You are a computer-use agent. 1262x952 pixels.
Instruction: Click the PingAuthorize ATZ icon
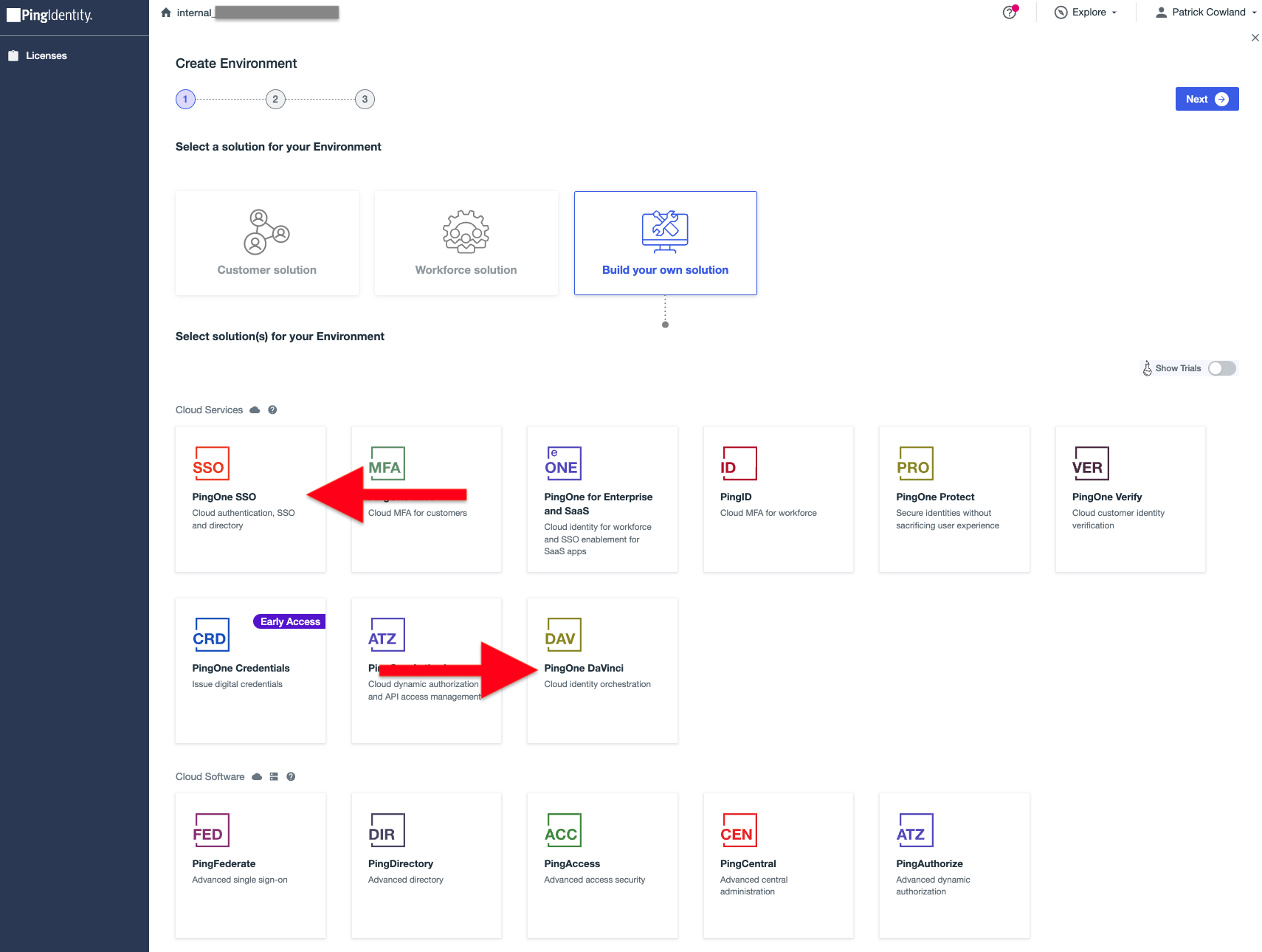tap(915, 830)
